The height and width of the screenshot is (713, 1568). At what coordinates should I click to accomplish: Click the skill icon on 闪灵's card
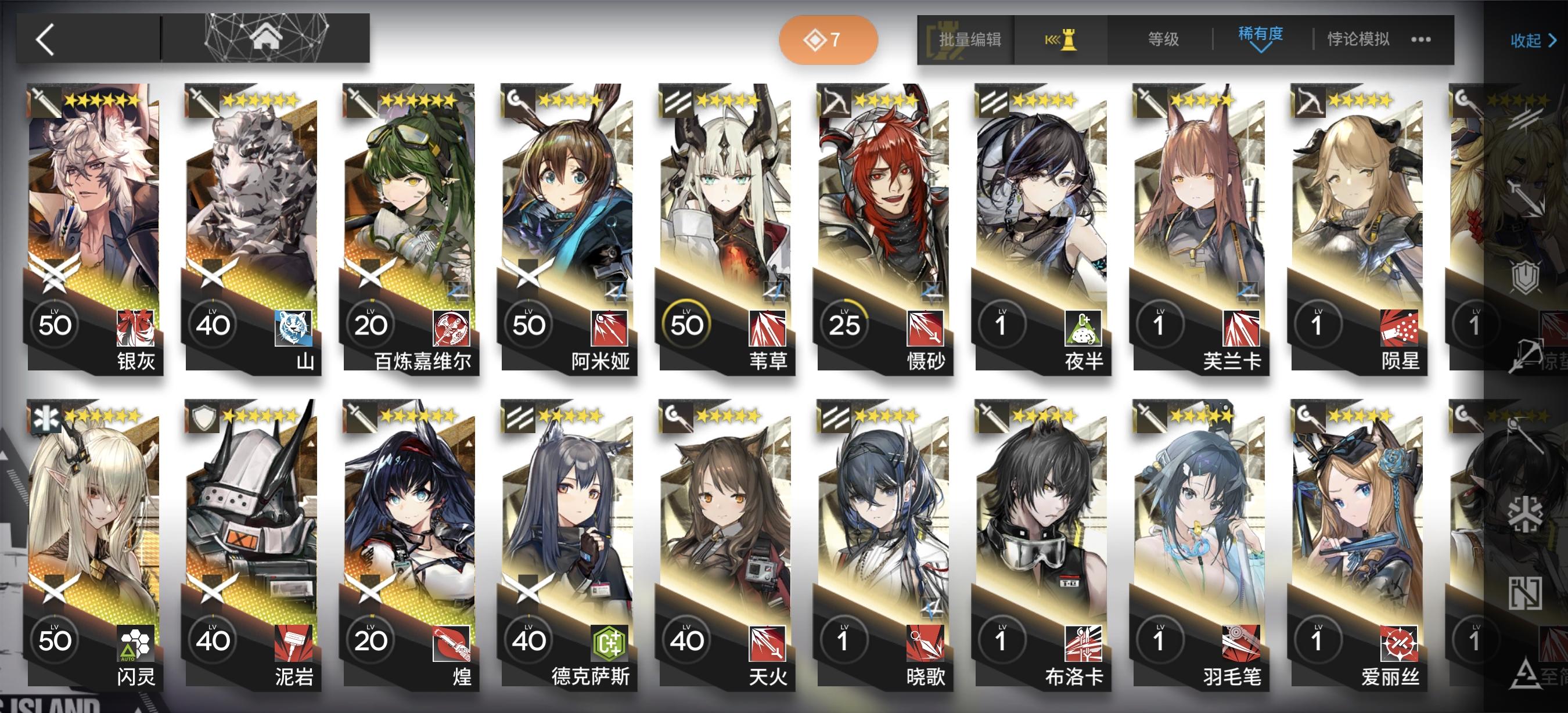click(x=135, y=643)
